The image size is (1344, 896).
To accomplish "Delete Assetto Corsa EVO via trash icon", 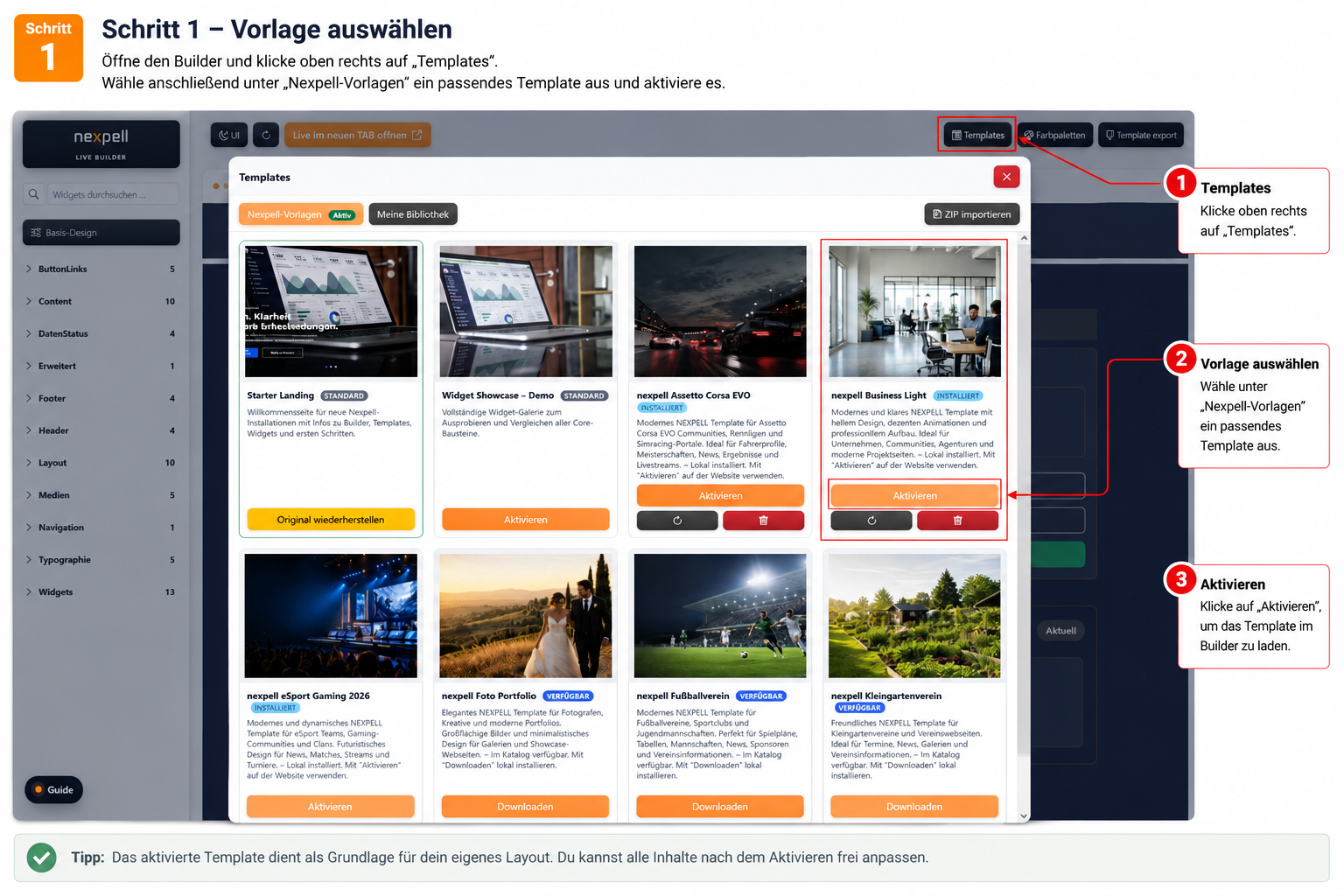I will click(763, 521).
